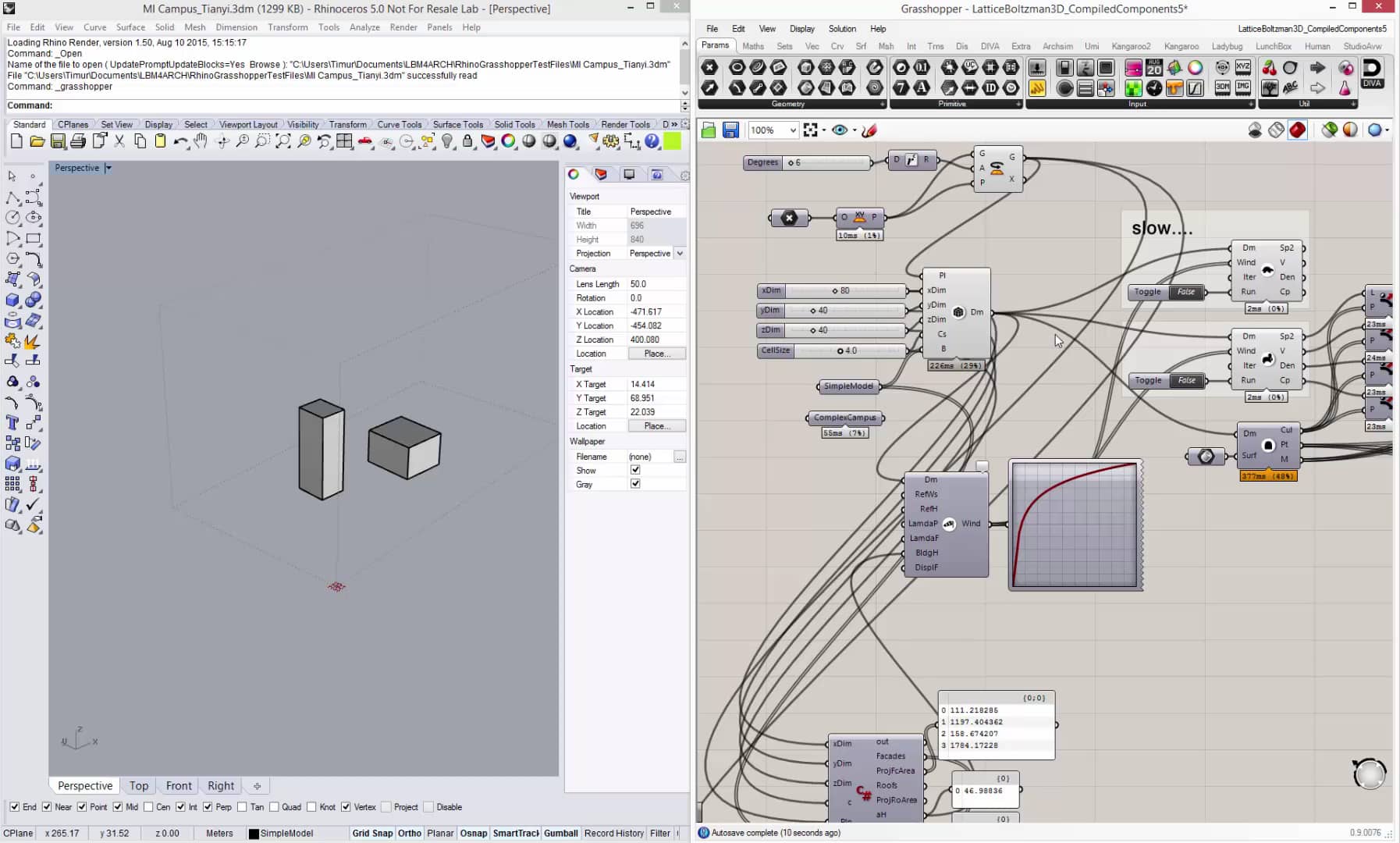Enable the Cen object snap checkbox
Viewport: 1400px width, 843px height.
coord(148,807)
